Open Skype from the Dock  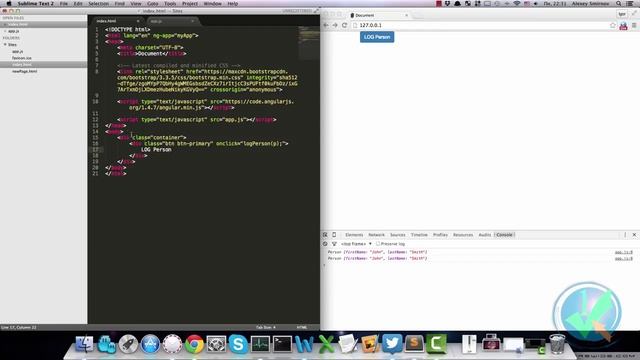pyautogui.click(x=238, y=344)
